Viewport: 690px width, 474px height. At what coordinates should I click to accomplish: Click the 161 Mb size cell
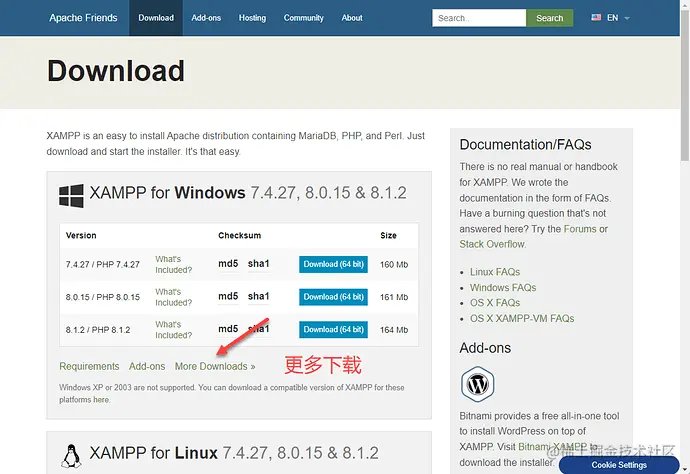tap(394, 297)
